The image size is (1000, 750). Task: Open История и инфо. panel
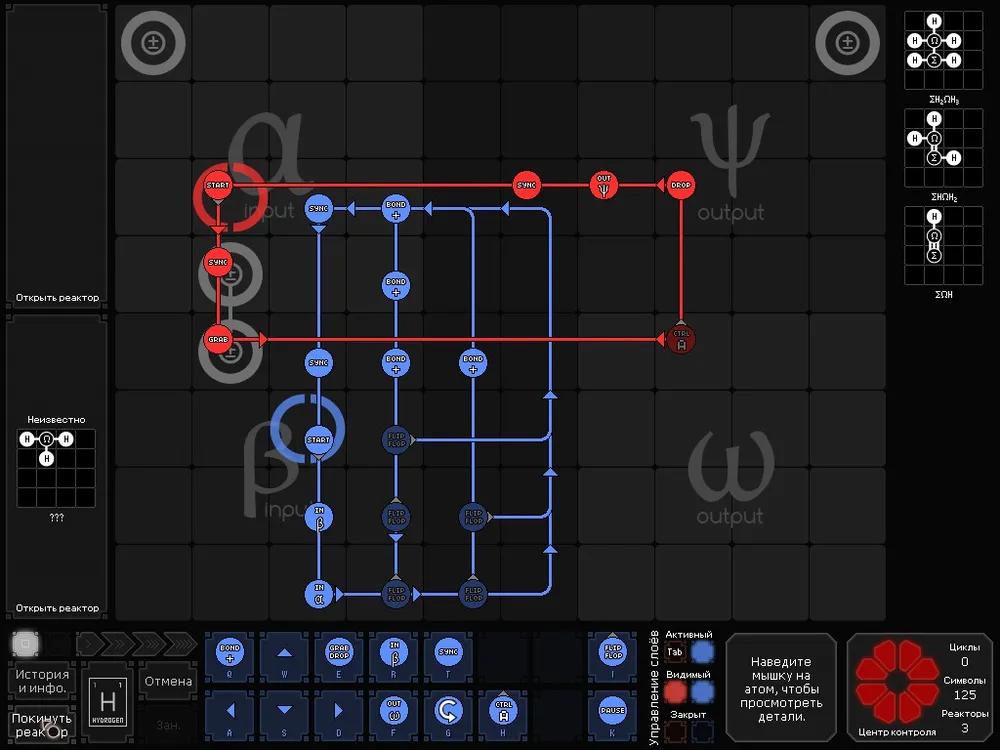pos(42,681)
